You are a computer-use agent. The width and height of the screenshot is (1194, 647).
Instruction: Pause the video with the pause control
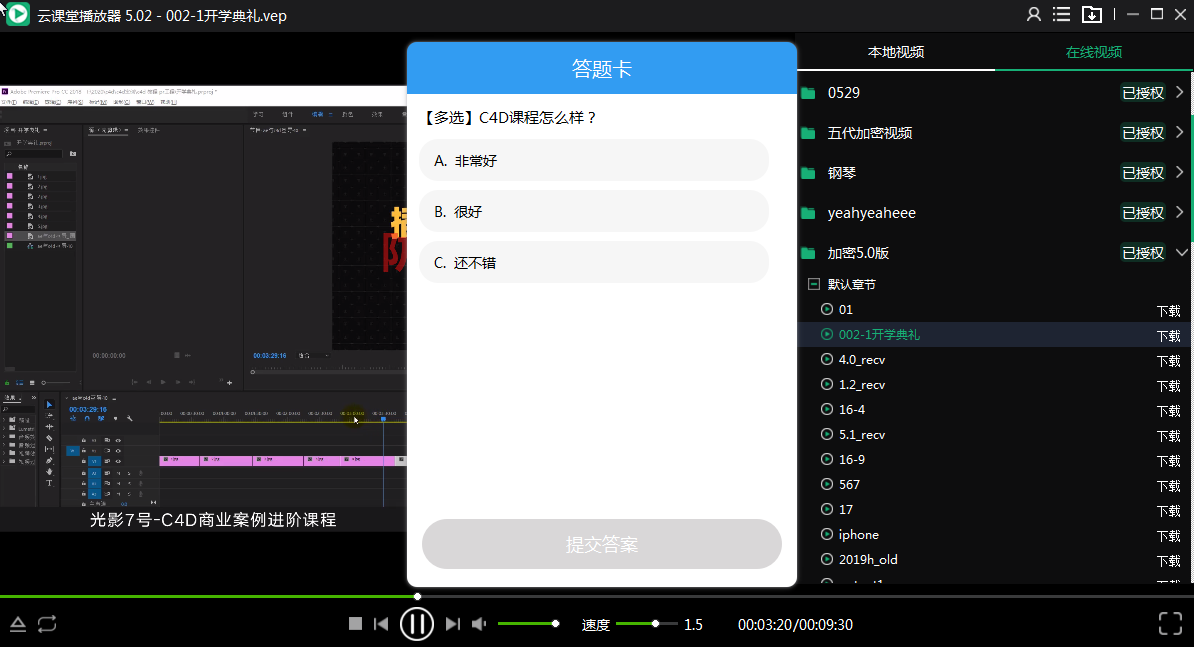pos(417,623)
